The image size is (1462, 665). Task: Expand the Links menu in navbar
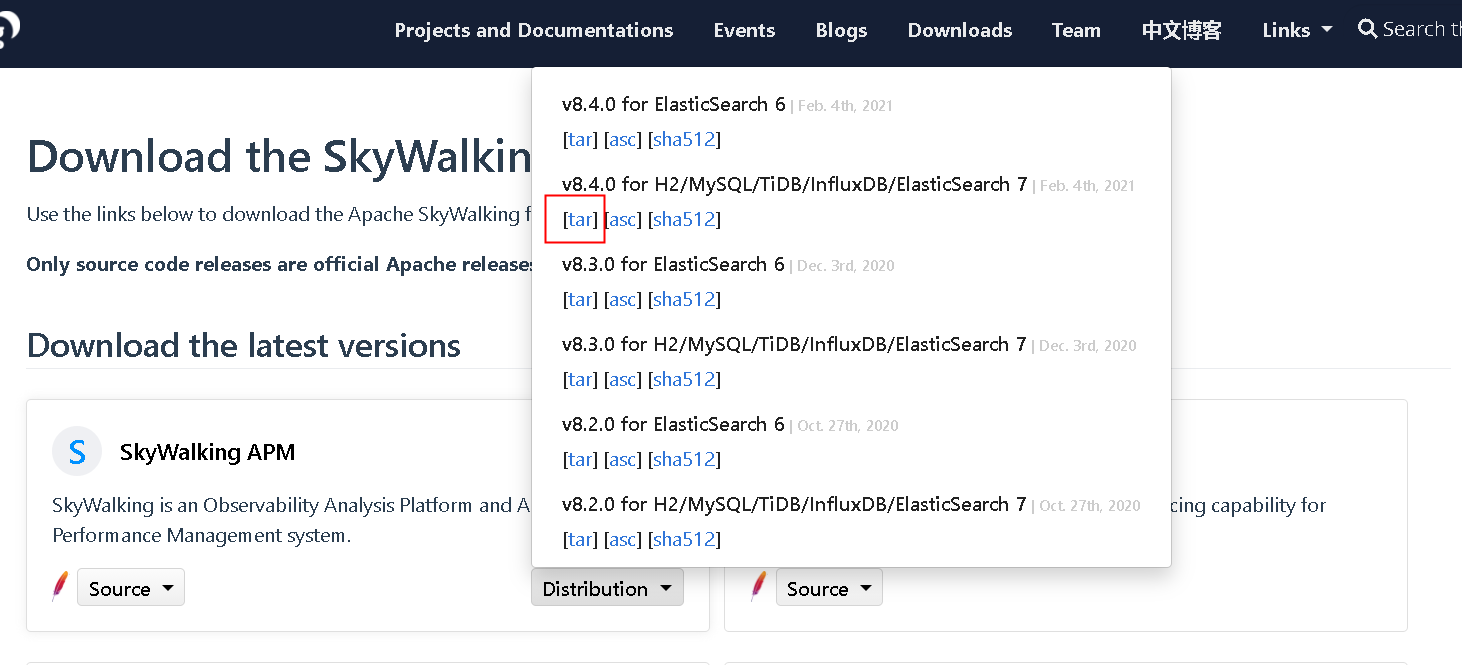(1297, 30)
